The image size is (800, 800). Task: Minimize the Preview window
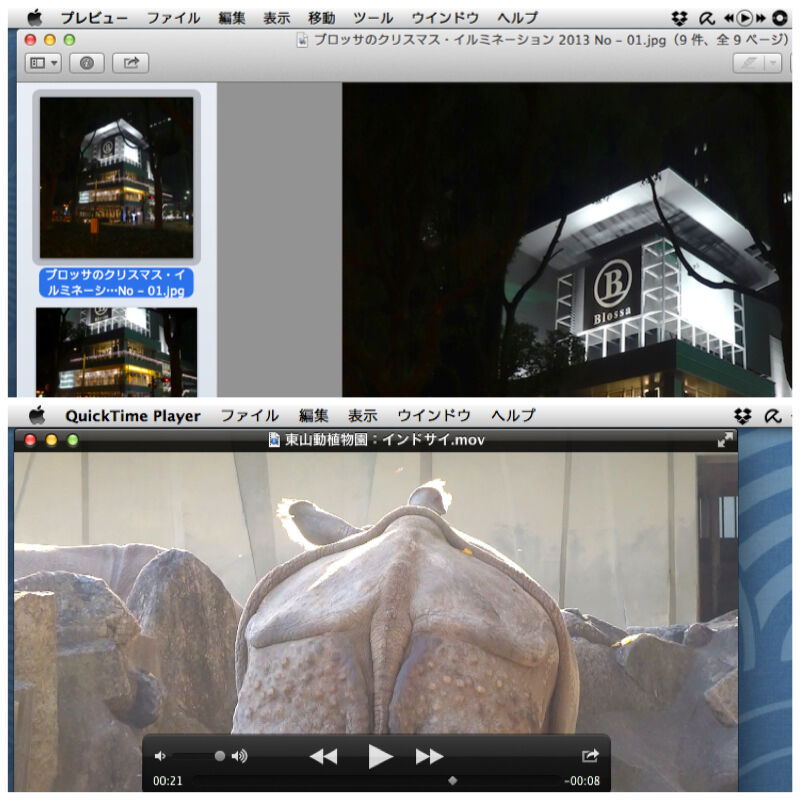click(x=50, y=40)
